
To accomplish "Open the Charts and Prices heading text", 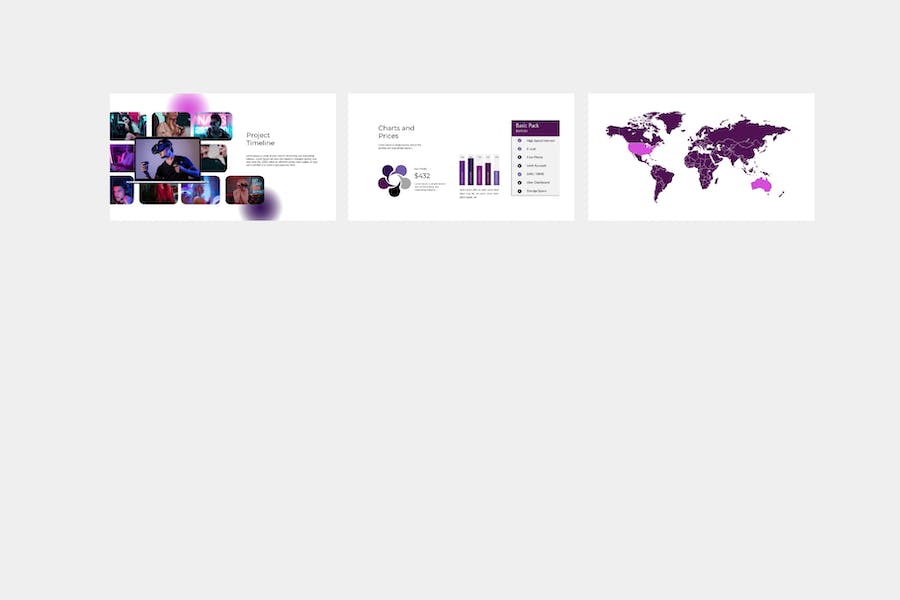I will [396, 131].
